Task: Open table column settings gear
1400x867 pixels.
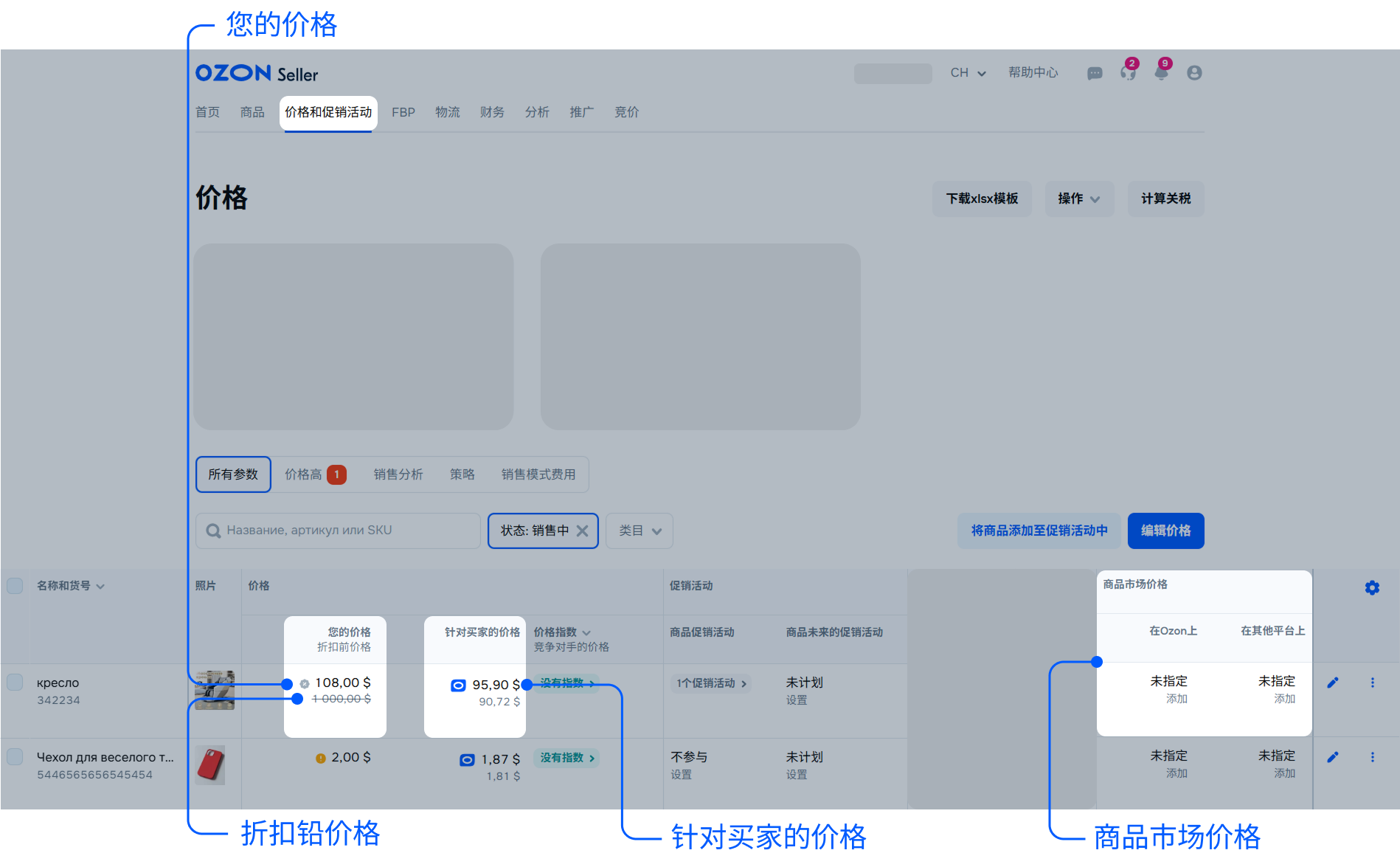Action: pyautogui.click(x=1372, y=587)
